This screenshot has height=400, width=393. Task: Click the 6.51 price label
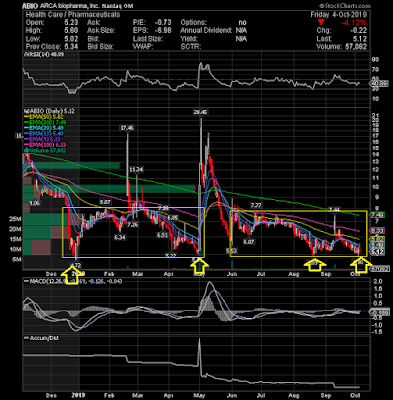click(162, 235)
